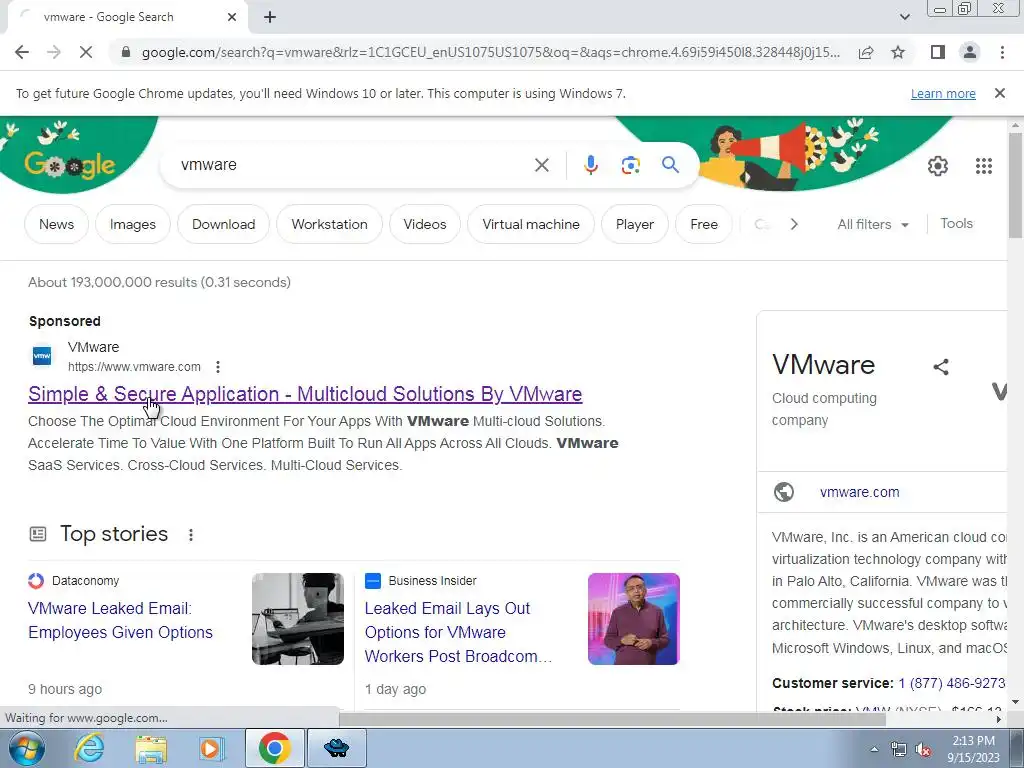Select Chrome icon in the taskbar

click(x=274, y=748)
